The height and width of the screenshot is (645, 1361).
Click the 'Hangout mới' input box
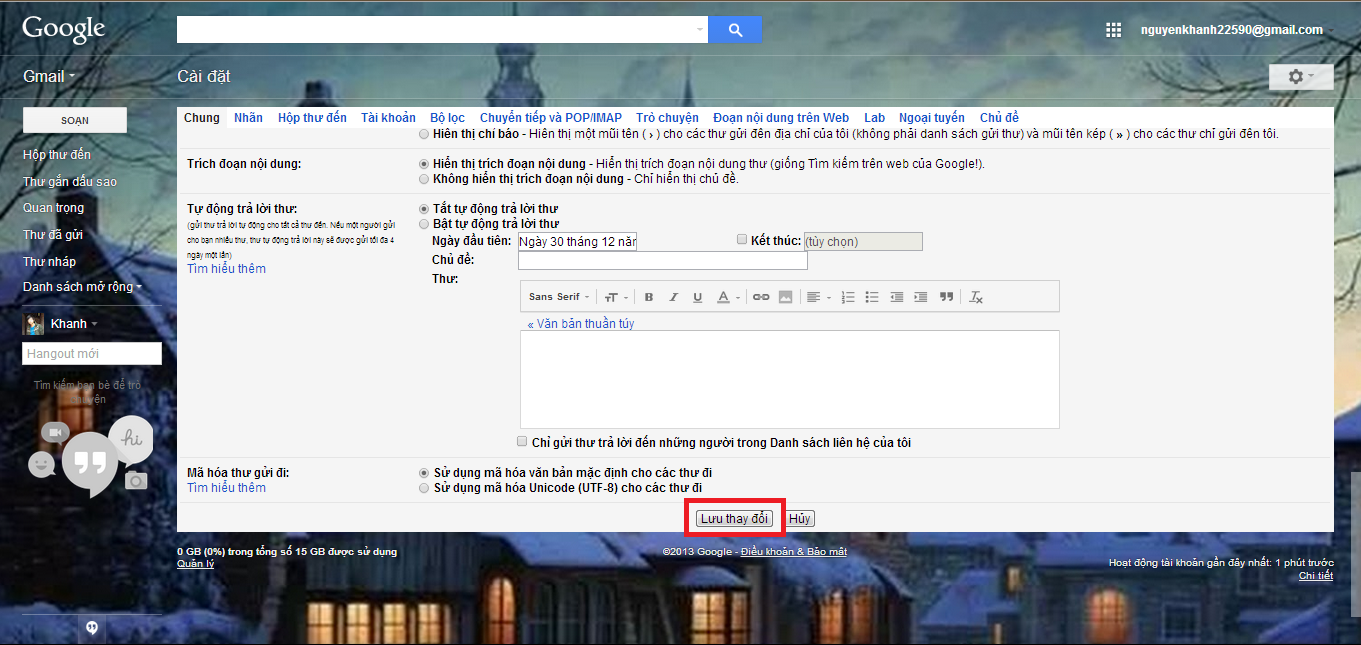[x=92, y=353]
